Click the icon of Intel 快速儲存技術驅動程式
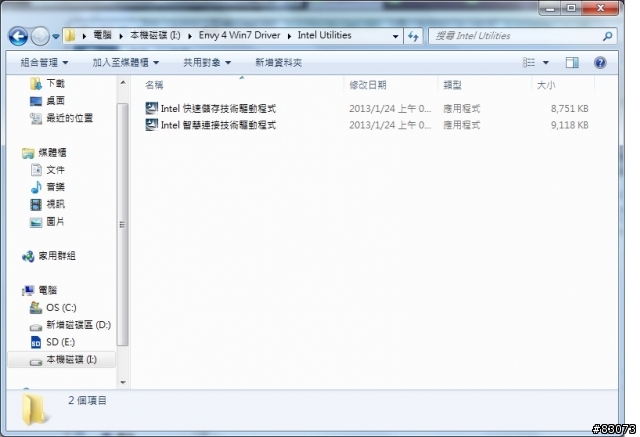Viewport: 640px width, 437px height. pos(151,108)
